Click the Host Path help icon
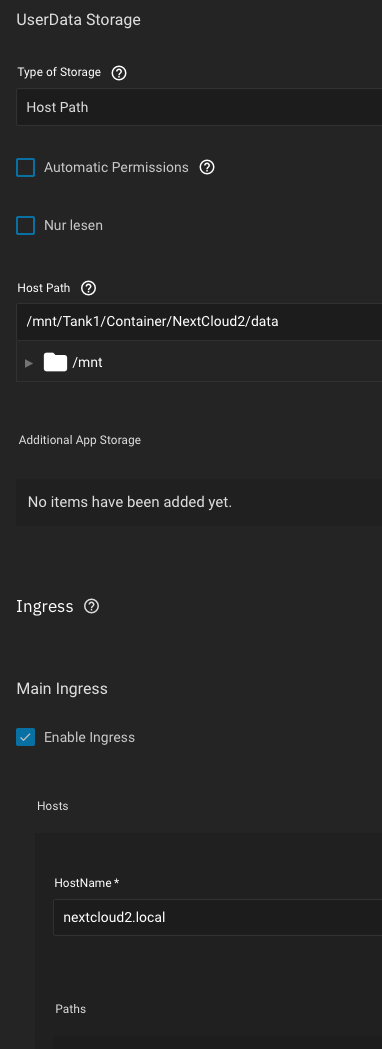 [x=88, y=288]
